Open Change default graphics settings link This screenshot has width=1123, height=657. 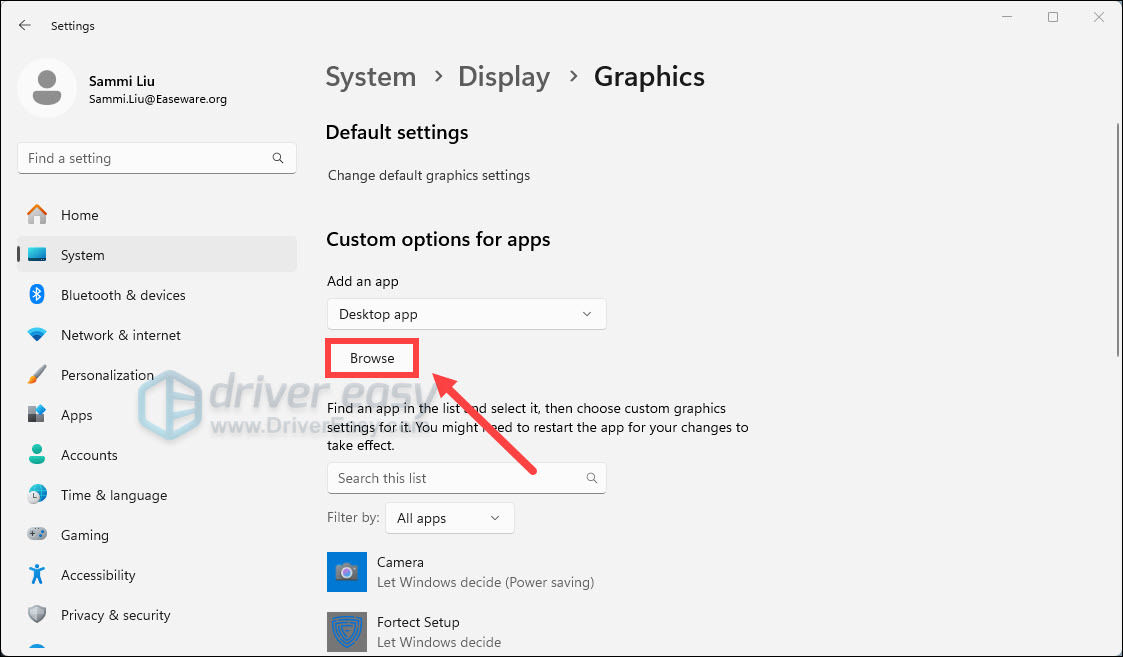[x=429, y=176]
